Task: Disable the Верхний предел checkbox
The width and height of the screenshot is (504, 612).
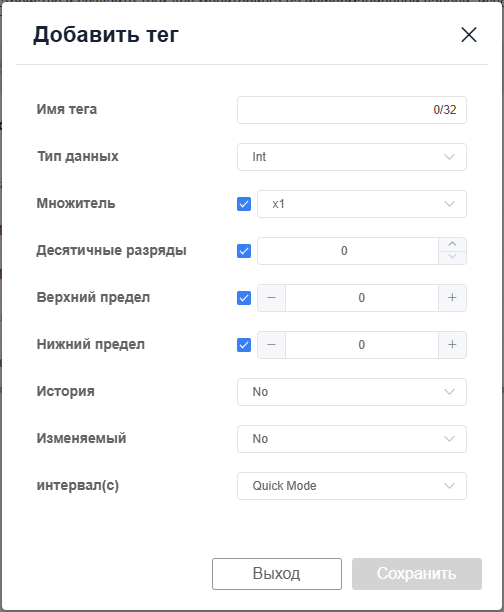Action: pos(244,298)
